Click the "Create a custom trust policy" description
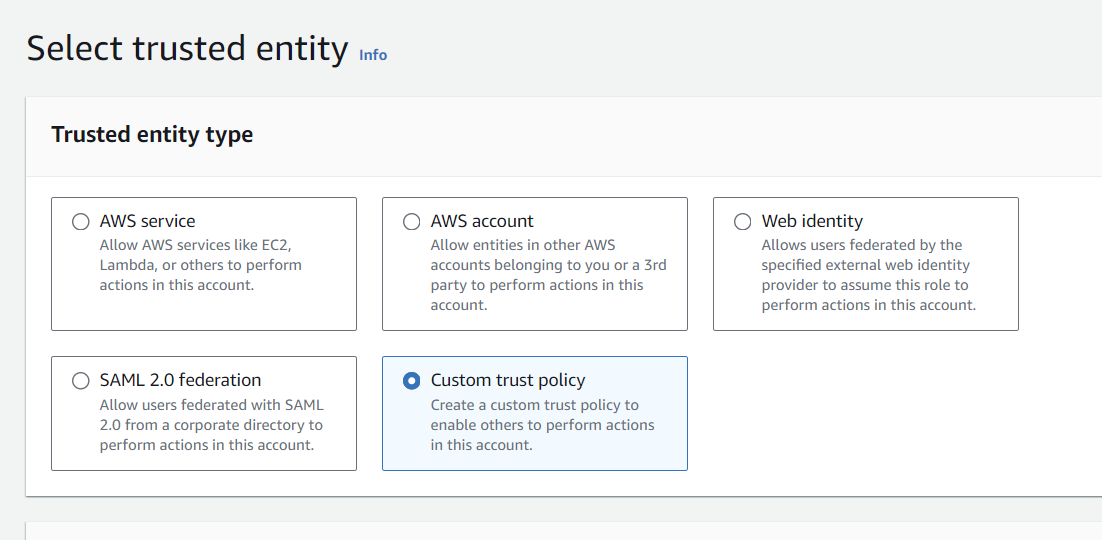1102x540 pixels. click(x=543, y=425)
